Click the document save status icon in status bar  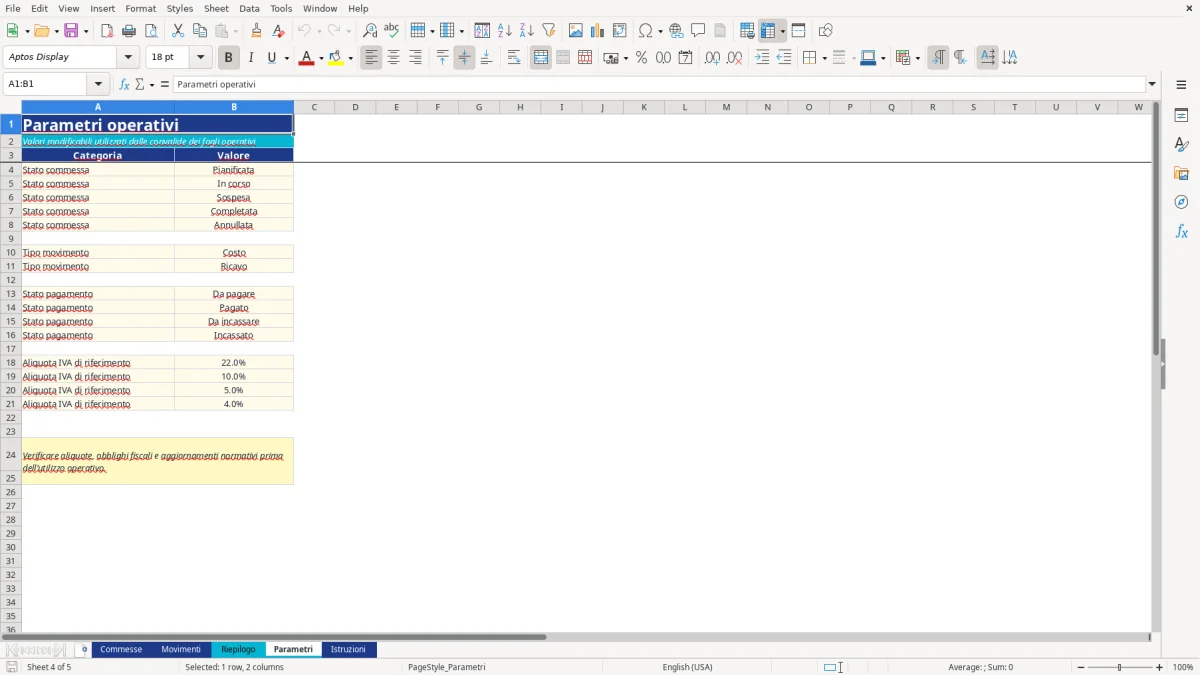(12, 667)
